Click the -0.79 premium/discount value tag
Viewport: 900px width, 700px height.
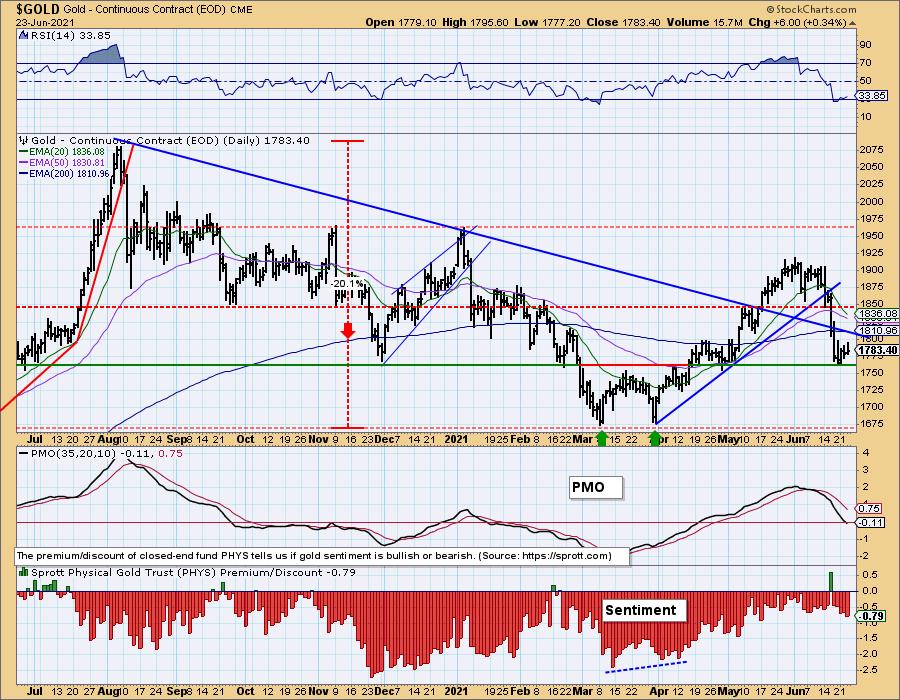(x=871, y=616)
